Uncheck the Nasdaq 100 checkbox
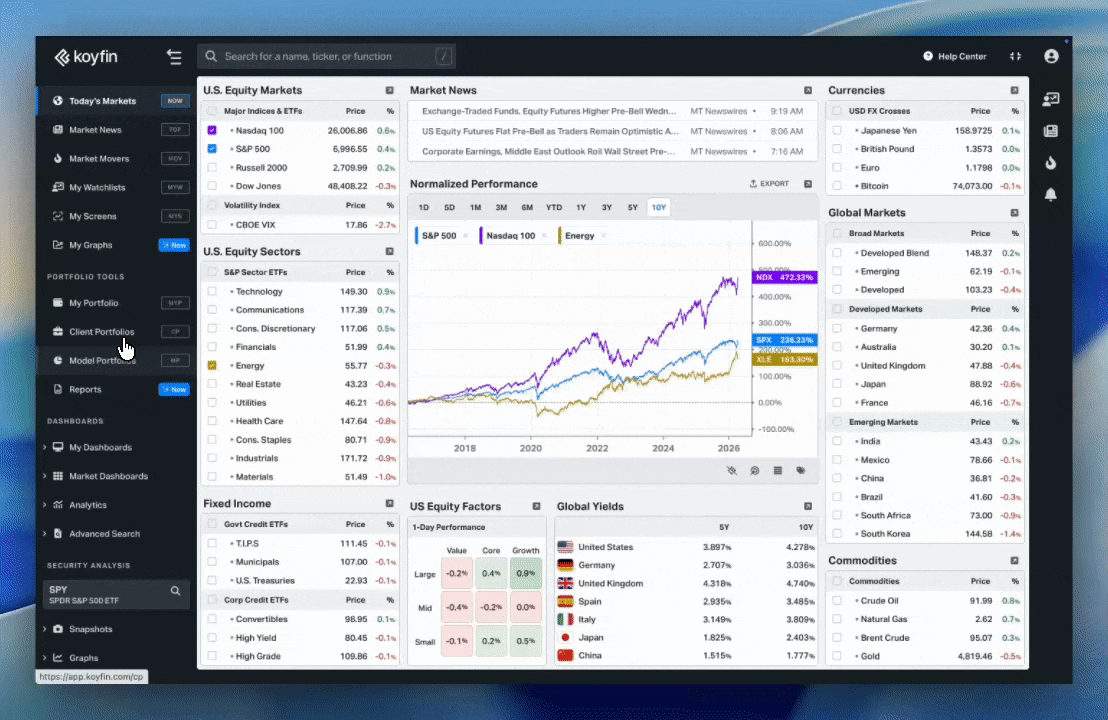 pyautogui.click(x=212, y=130)
